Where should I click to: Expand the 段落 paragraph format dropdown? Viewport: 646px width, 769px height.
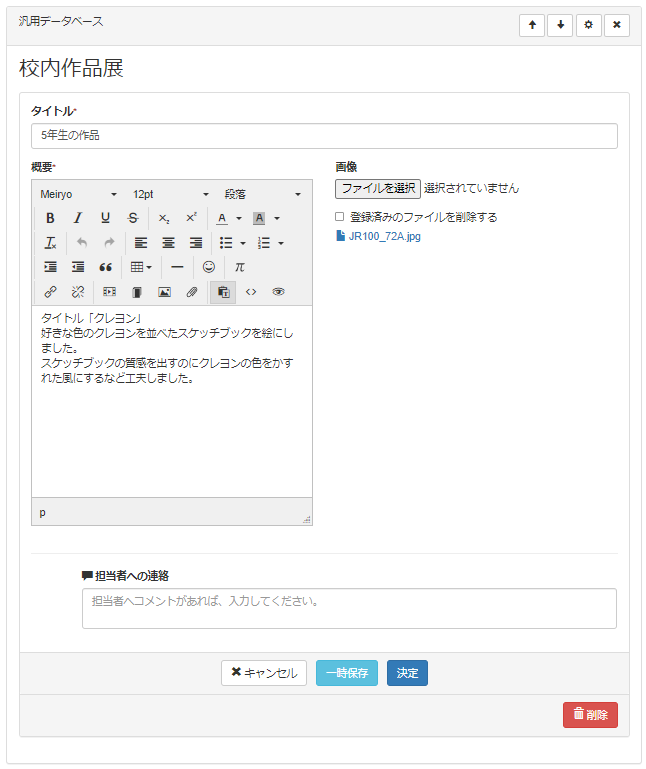tap(262, 194)
